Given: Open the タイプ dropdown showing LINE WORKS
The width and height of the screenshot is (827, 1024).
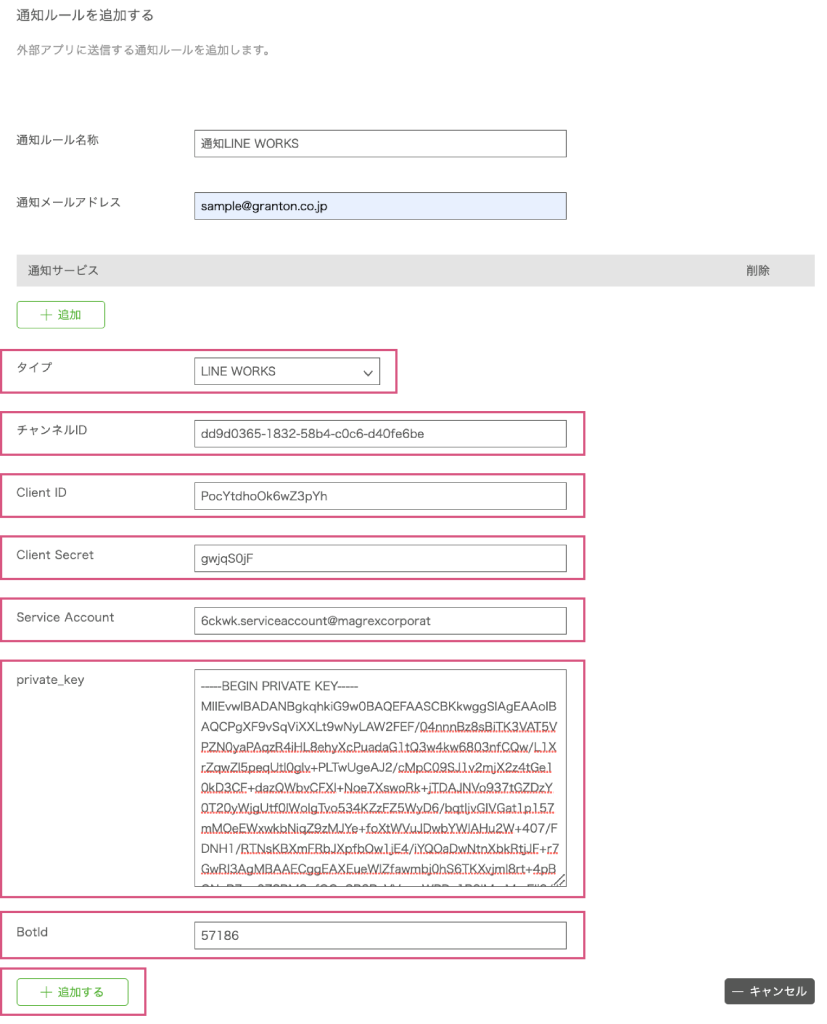Looking at the screenshot, I should (x=287, y=371).
